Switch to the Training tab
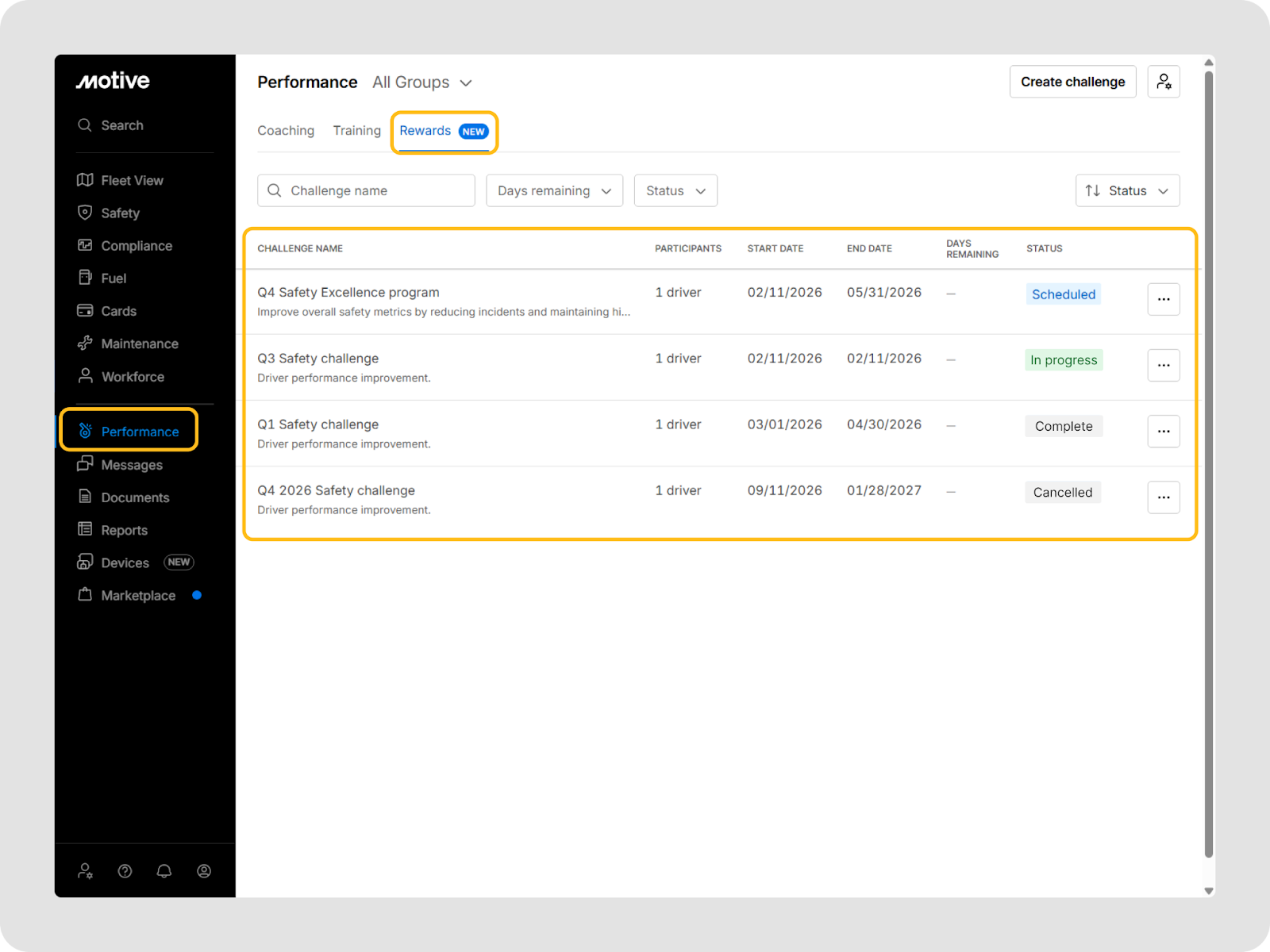 coord(356,131)
